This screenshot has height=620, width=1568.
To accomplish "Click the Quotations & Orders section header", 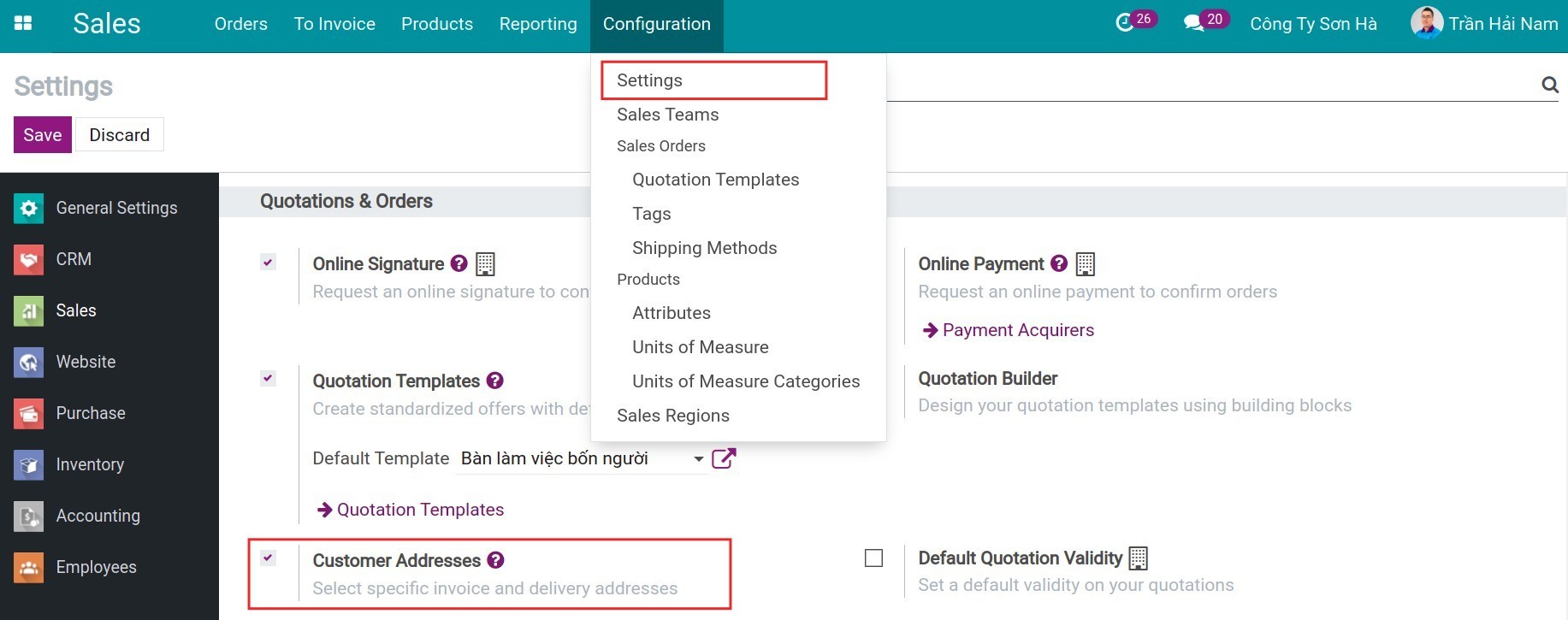I will tap(346, 201).
